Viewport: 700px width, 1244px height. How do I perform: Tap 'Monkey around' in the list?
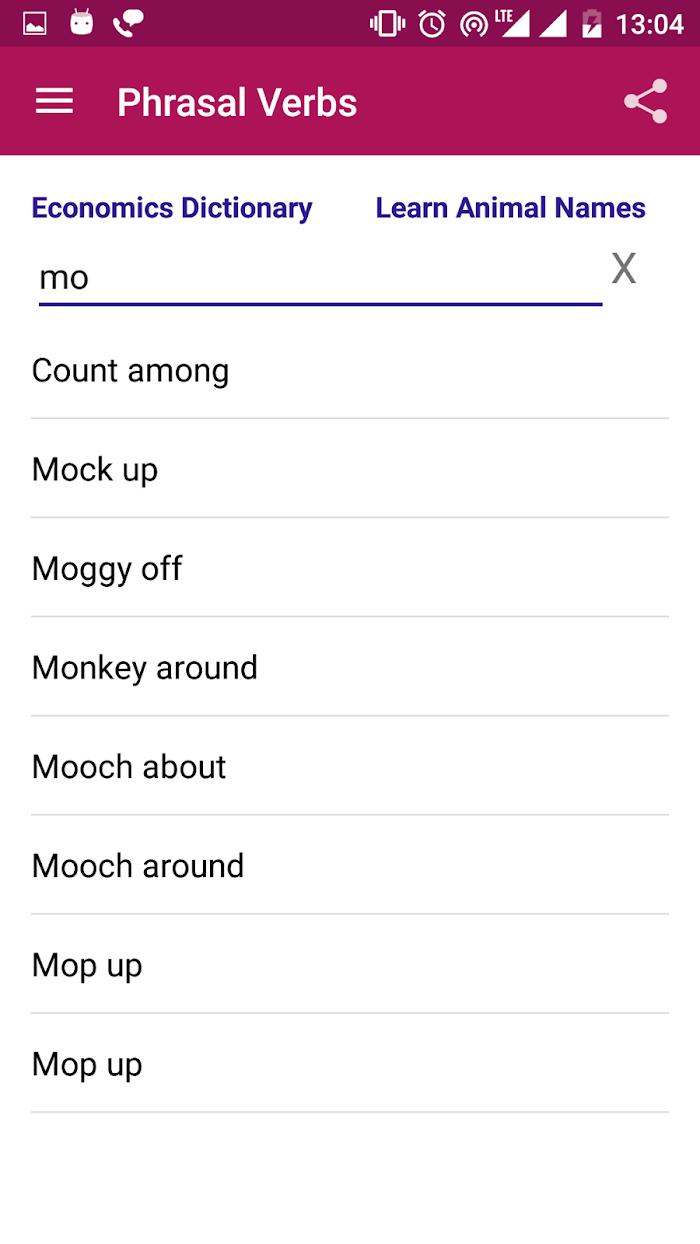pyautogui.click(x=350, y=667)
